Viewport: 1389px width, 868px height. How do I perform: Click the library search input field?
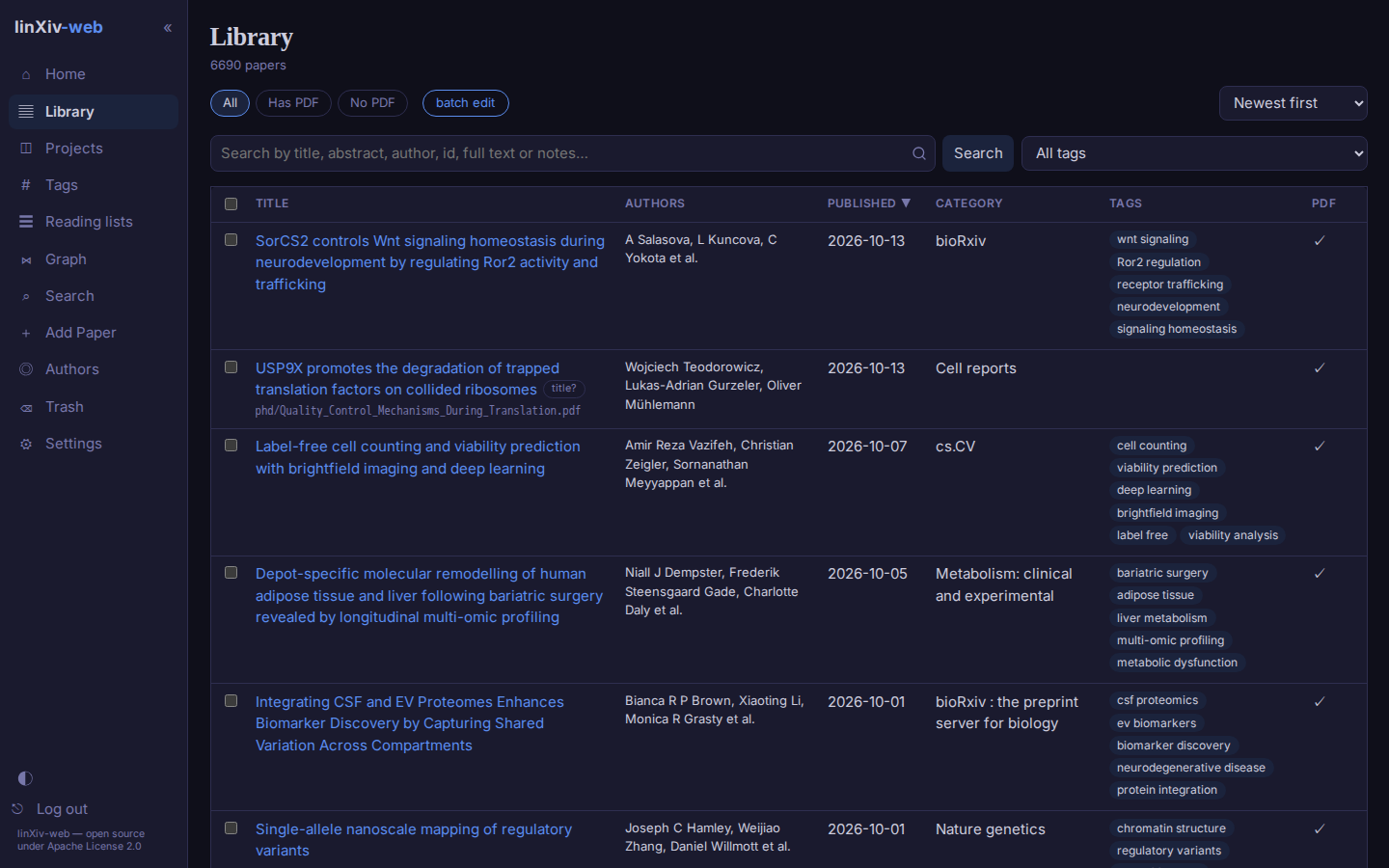[573, 153]
